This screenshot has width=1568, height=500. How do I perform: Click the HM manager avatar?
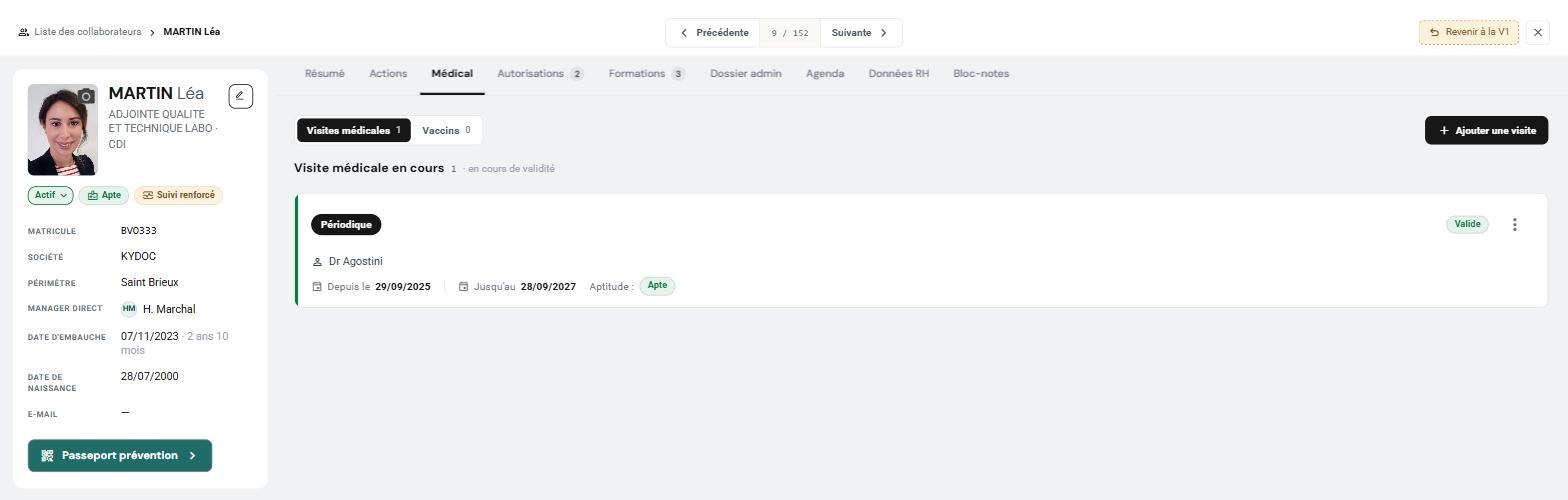click(x=129, y=309)
